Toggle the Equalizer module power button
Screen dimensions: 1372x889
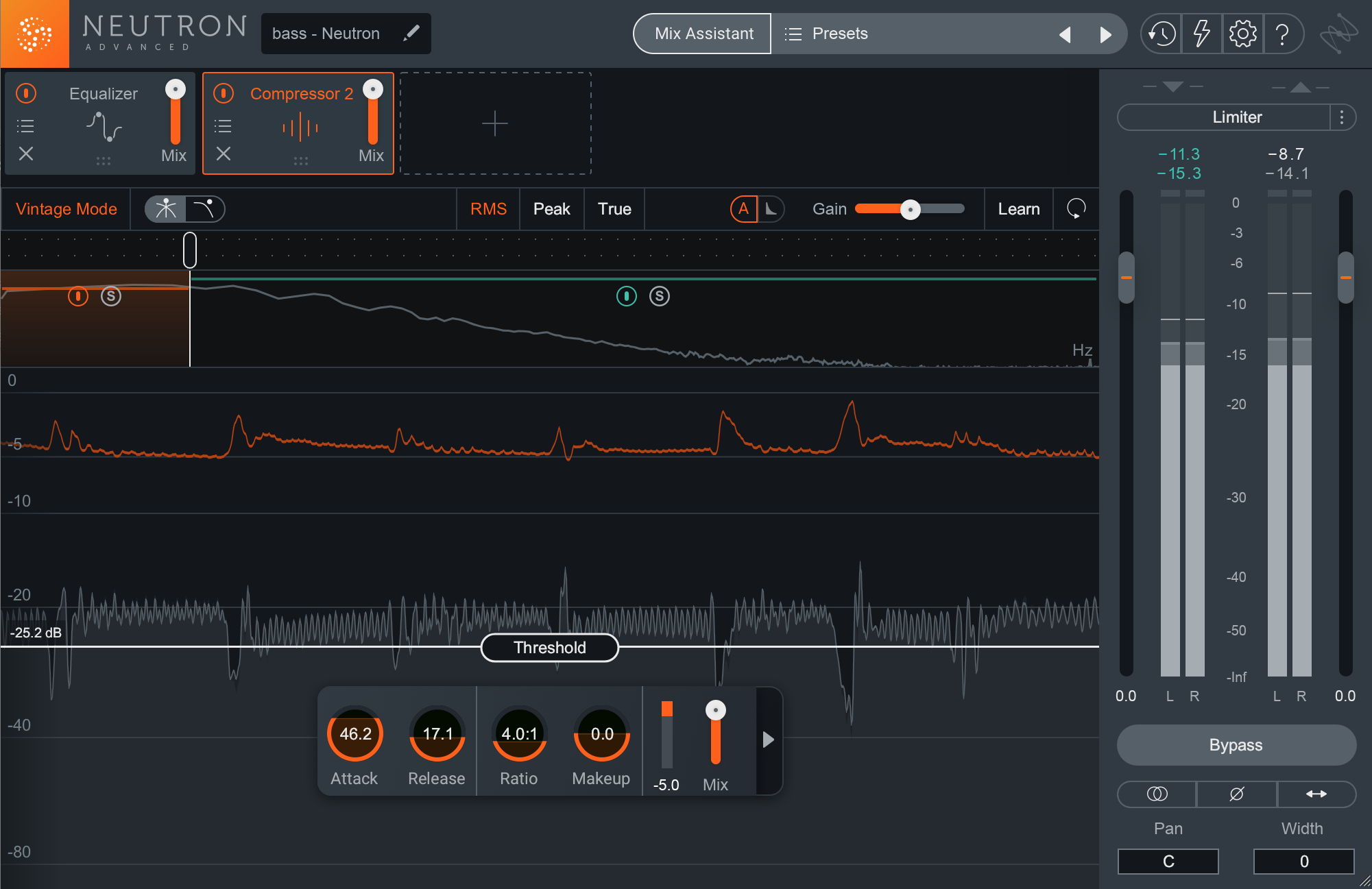(26, 93)
